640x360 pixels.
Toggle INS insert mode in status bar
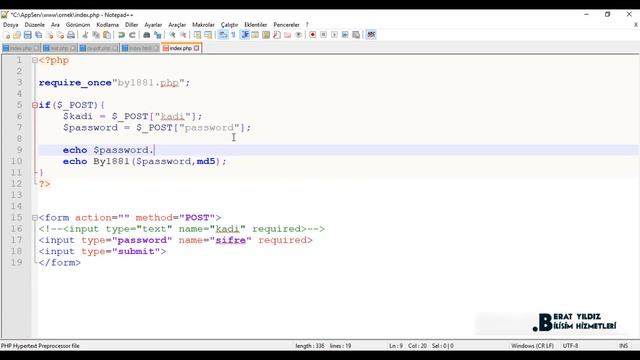click(x=623, y=346)
